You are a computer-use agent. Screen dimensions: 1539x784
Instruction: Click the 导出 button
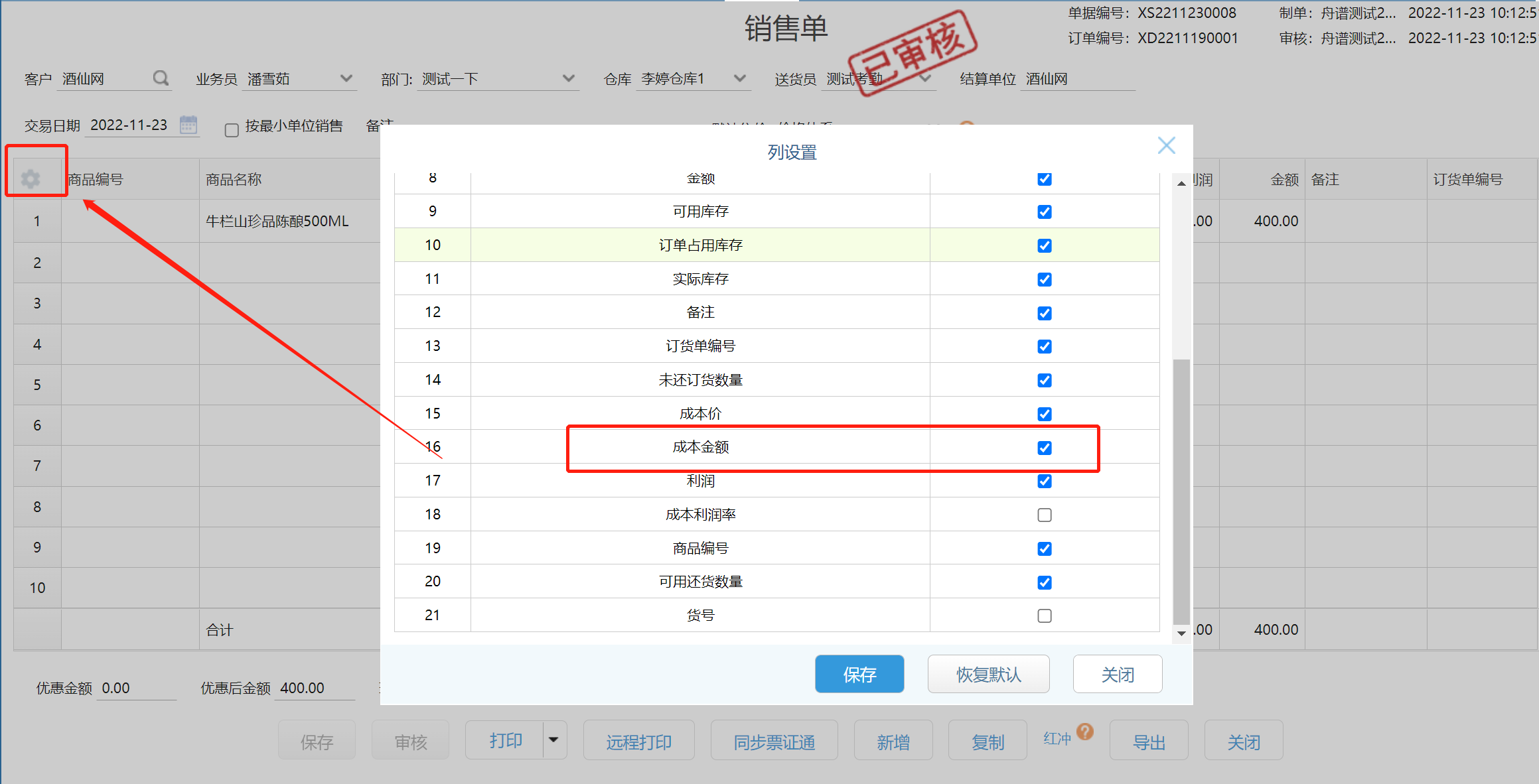[x=1149, y=740]
